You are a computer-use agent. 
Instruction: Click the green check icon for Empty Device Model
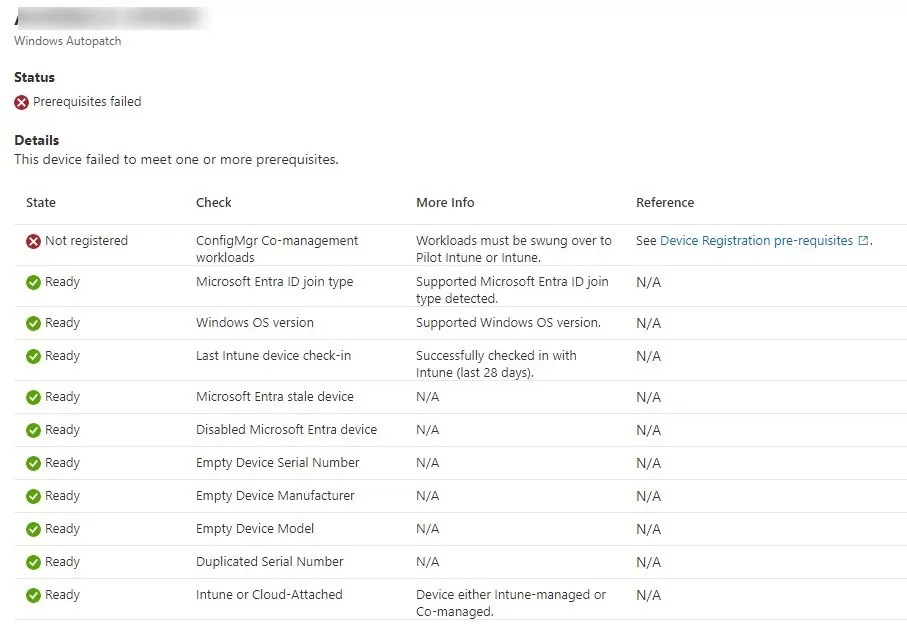(34, 529)
